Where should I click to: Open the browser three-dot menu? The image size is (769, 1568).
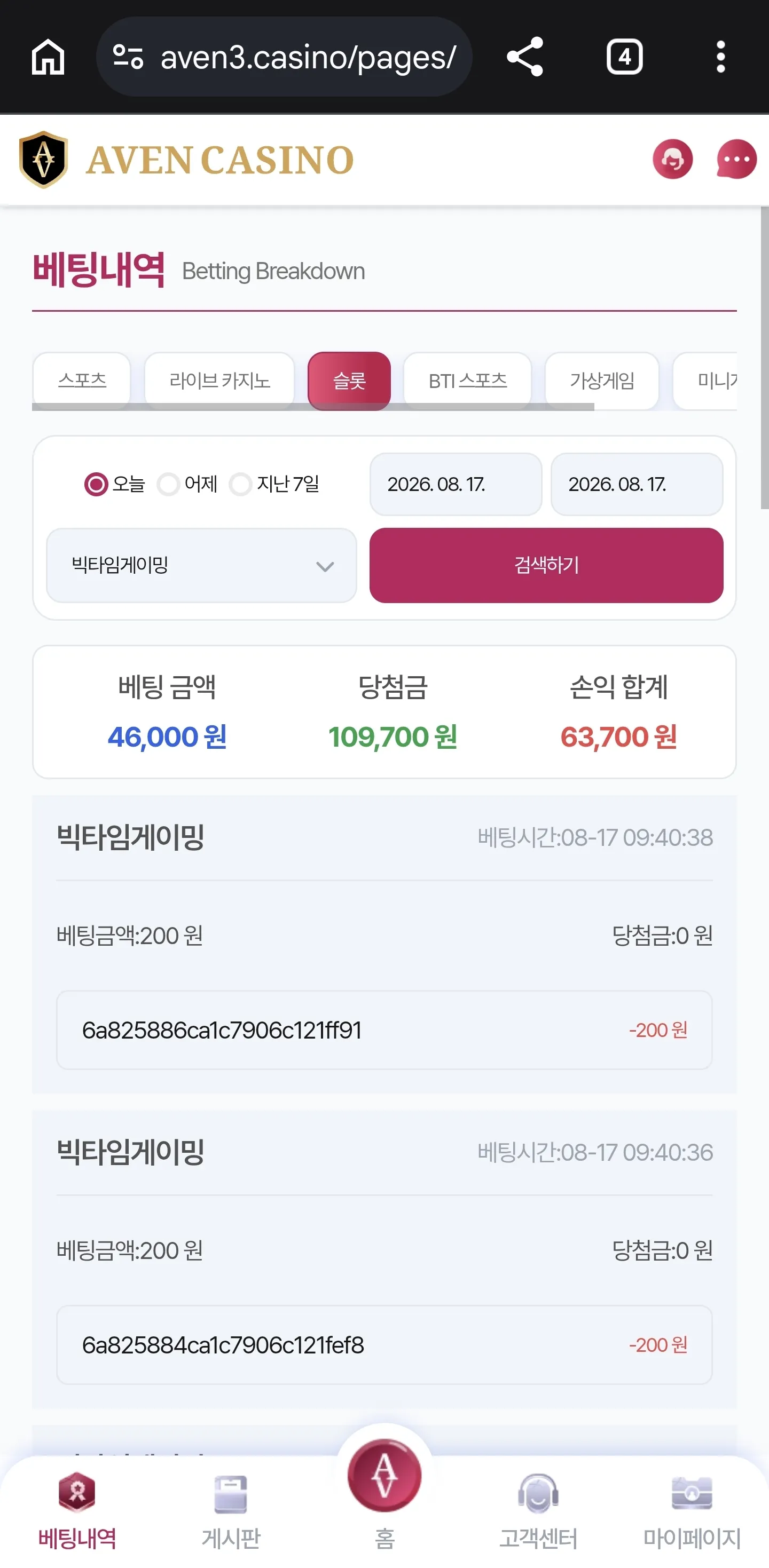point(721,57)
